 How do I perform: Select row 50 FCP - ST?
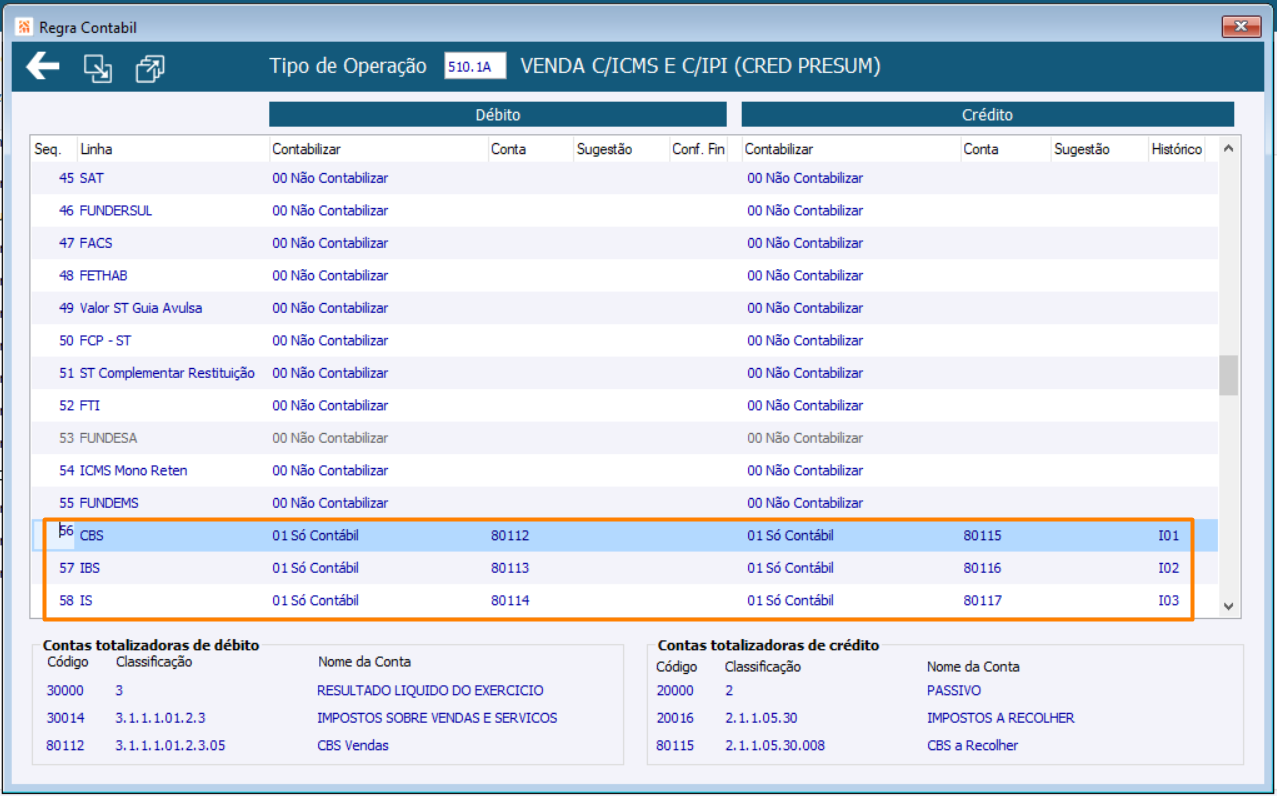pos(625,341)
